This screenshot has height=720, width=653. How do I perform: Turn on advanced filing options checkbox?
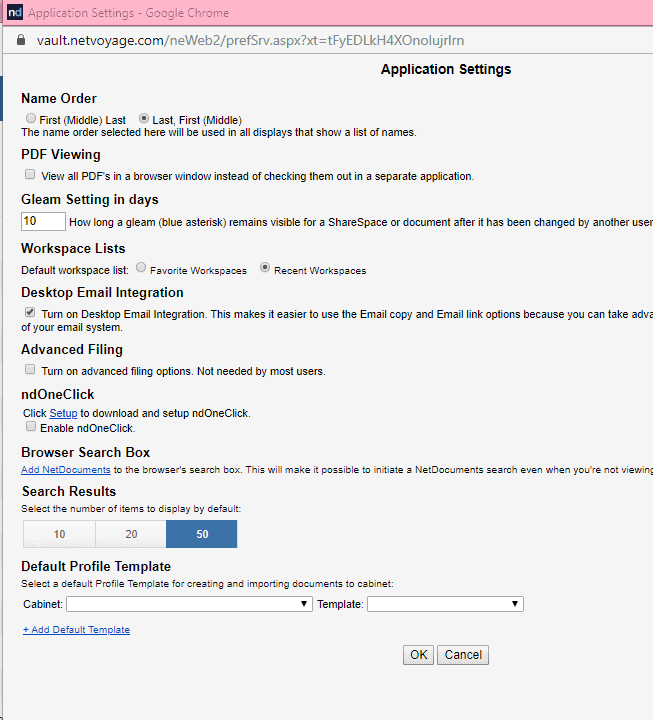tap(30, 369)
